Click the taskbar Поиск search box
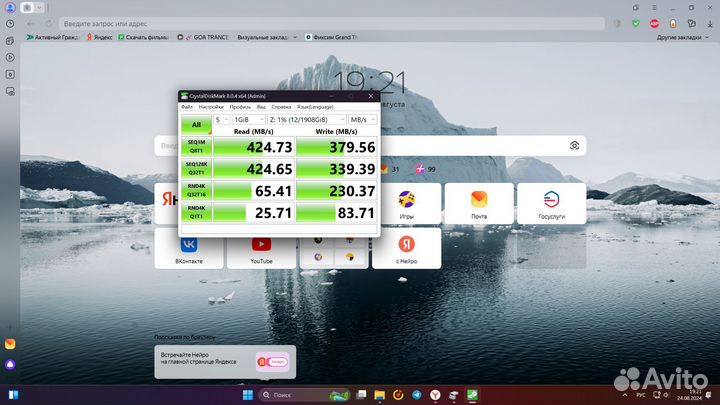 (x=304, y=395)
